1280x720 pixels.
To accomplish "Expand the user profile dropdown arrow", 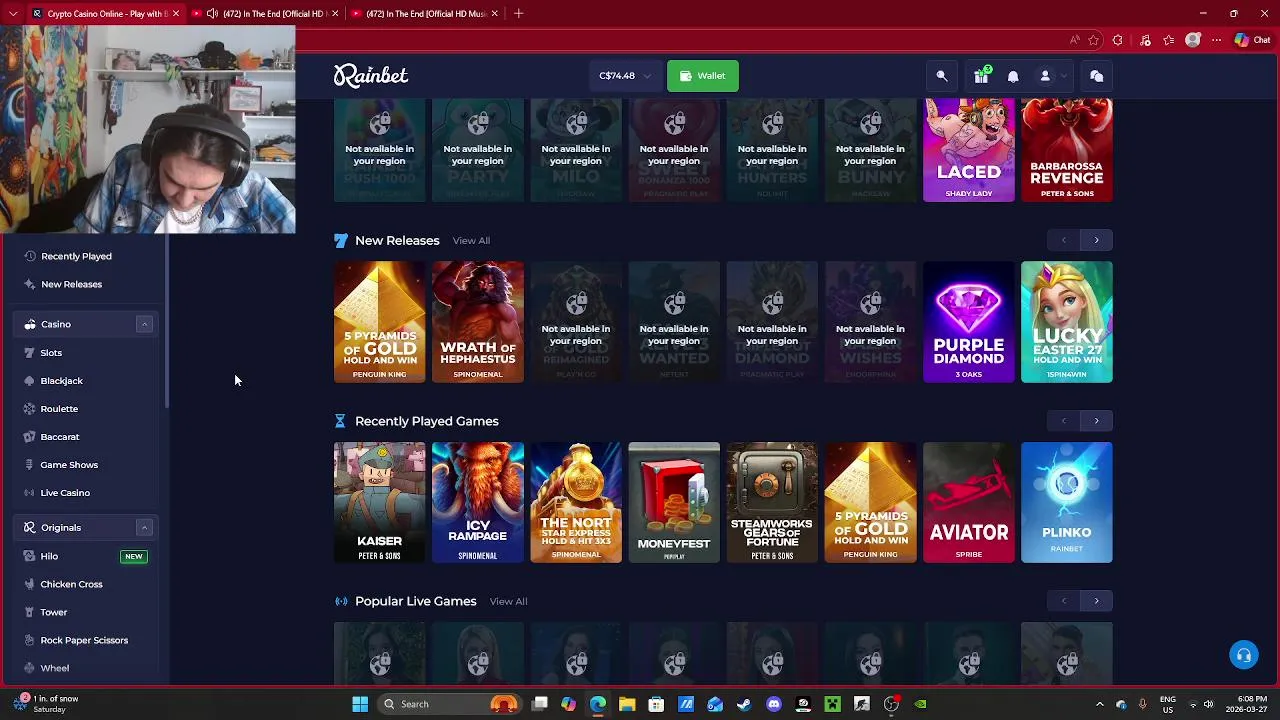I will pyautogui.click(x=1064, y=76).
